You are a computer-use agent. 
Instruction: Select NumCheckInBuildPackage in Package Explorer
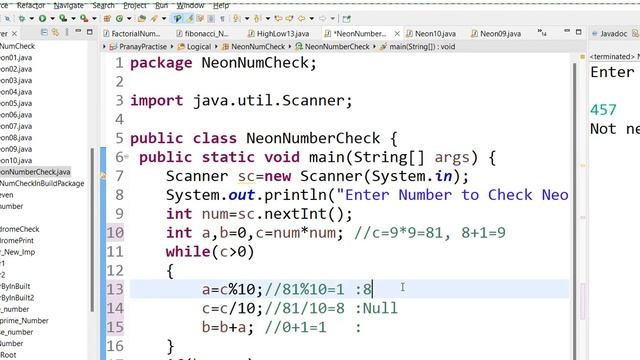(42, 183)
